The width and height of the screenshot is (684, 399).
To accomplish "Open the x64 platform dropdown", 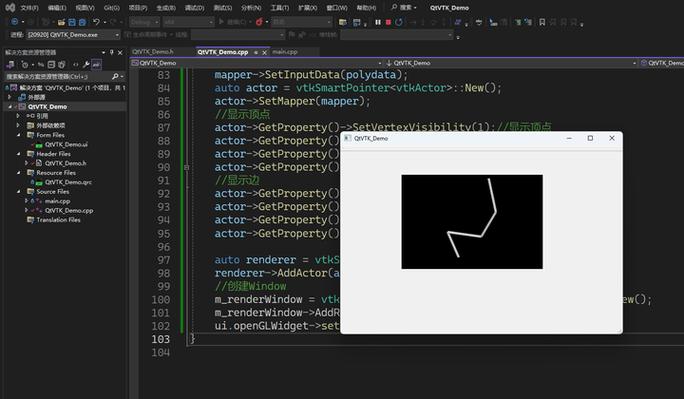I will [188, 22].
